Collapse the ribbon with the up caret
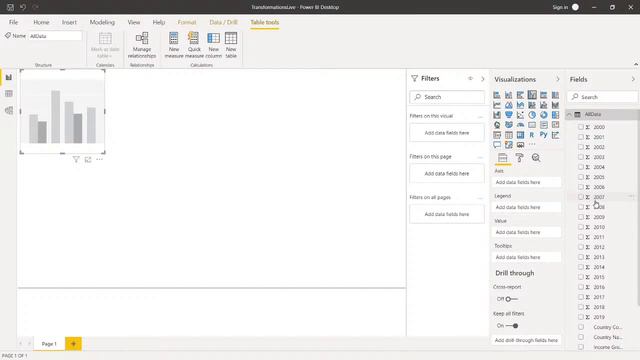640x360 pixels. tap(636, 64)
